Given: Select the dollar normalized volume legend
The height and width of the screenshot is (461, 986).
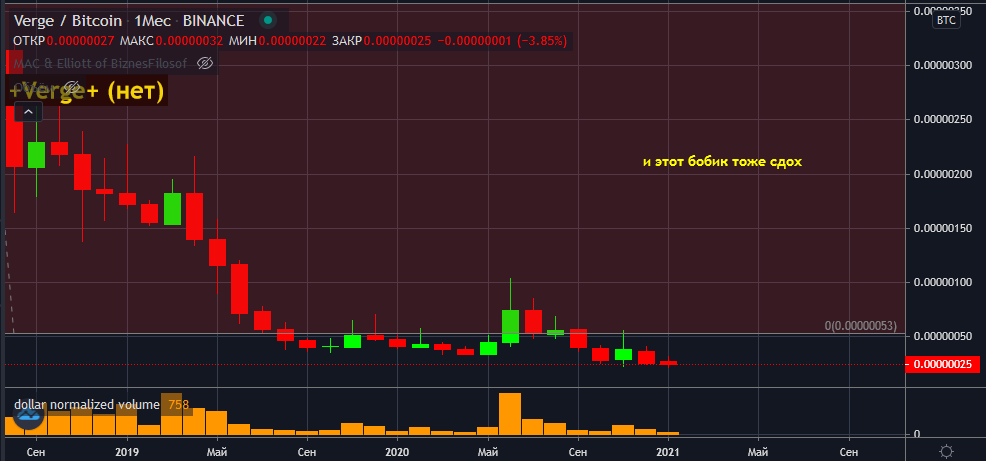Looking at the screenshot, I should (x=87, y=404).
